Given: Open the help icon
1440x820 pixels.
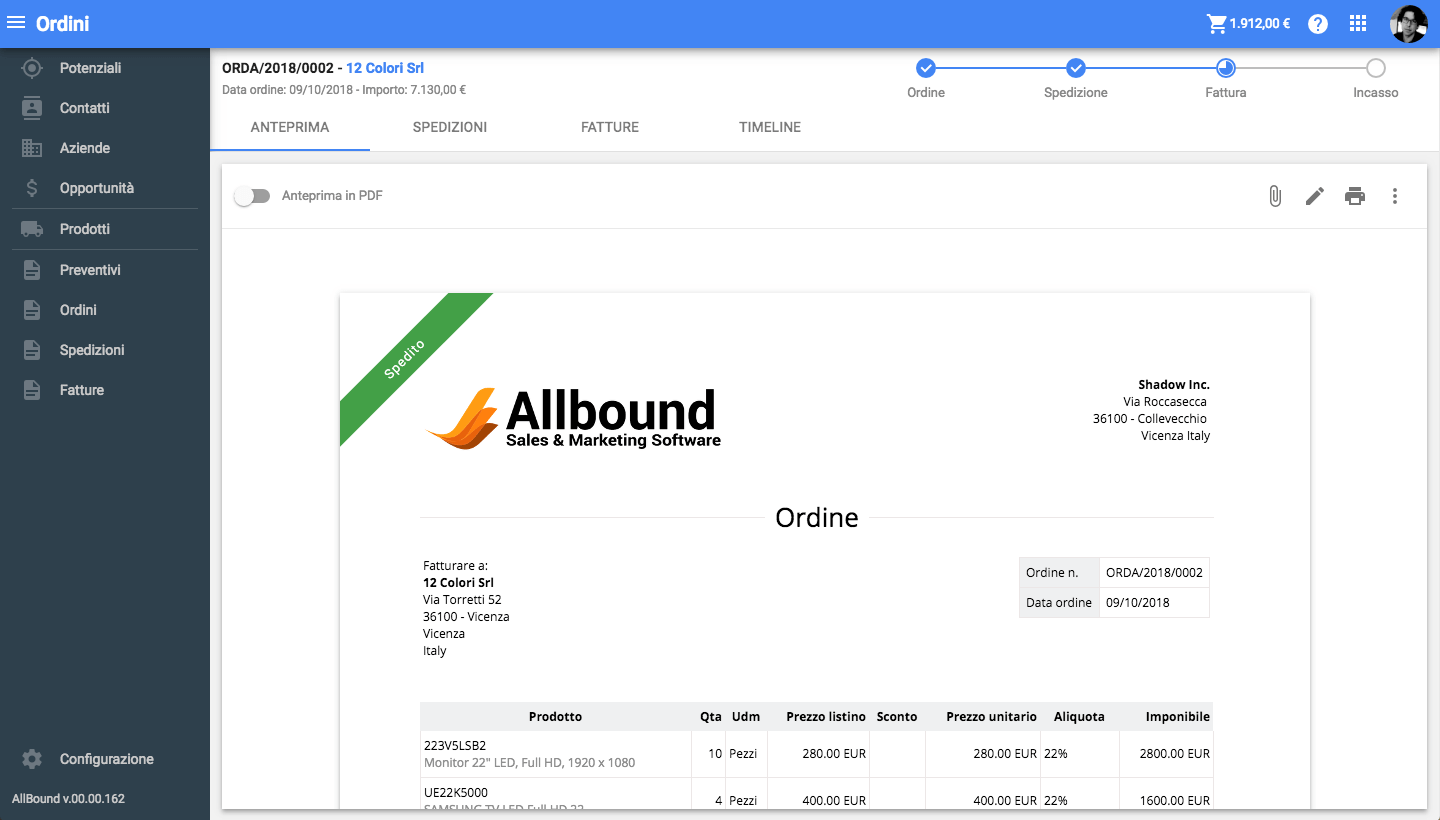Looking at the screenshot, I should pyautogui.click(x=1317, y=24).
